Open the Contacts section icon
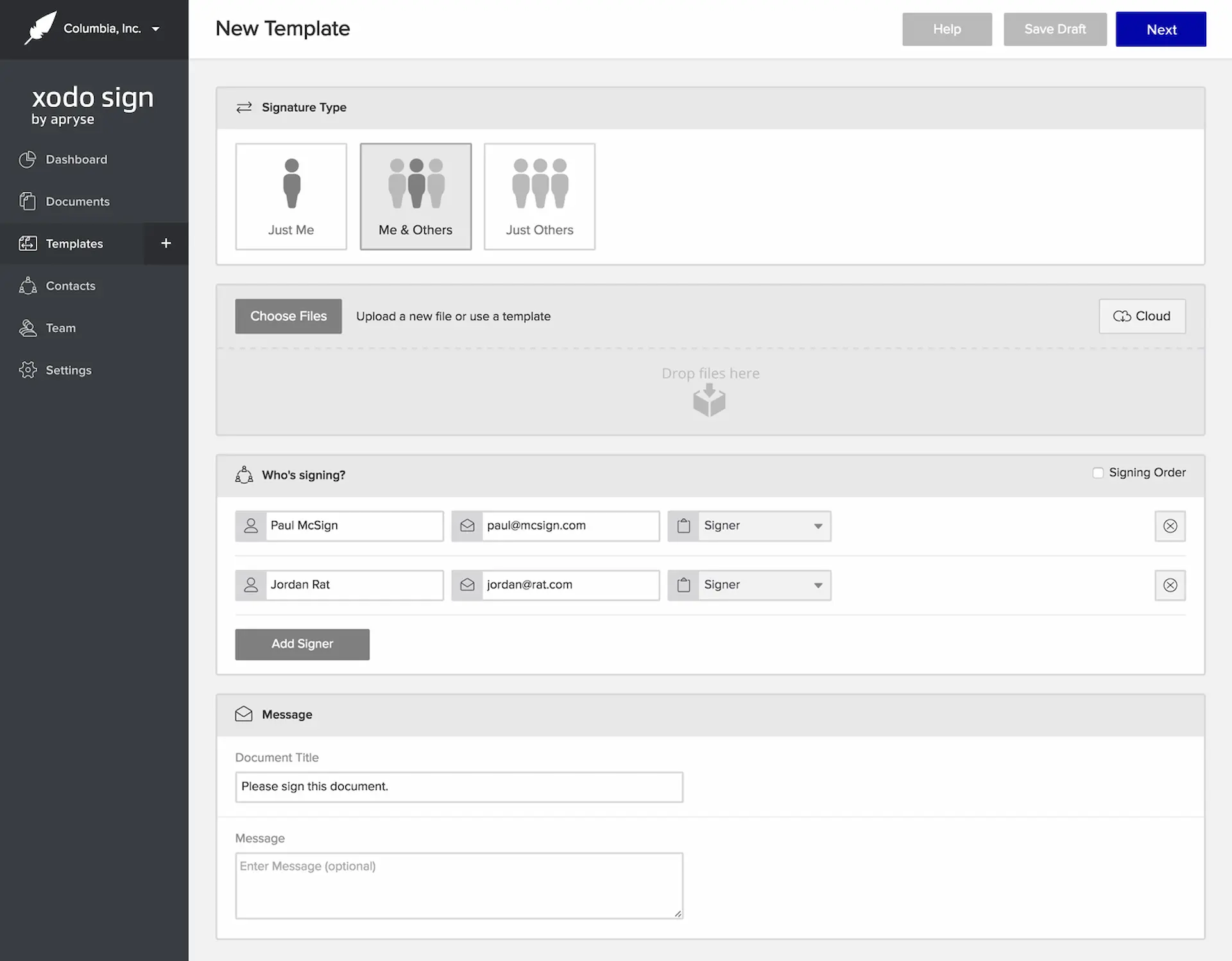This screenshot has width=1232, height=961. (27, 286)
